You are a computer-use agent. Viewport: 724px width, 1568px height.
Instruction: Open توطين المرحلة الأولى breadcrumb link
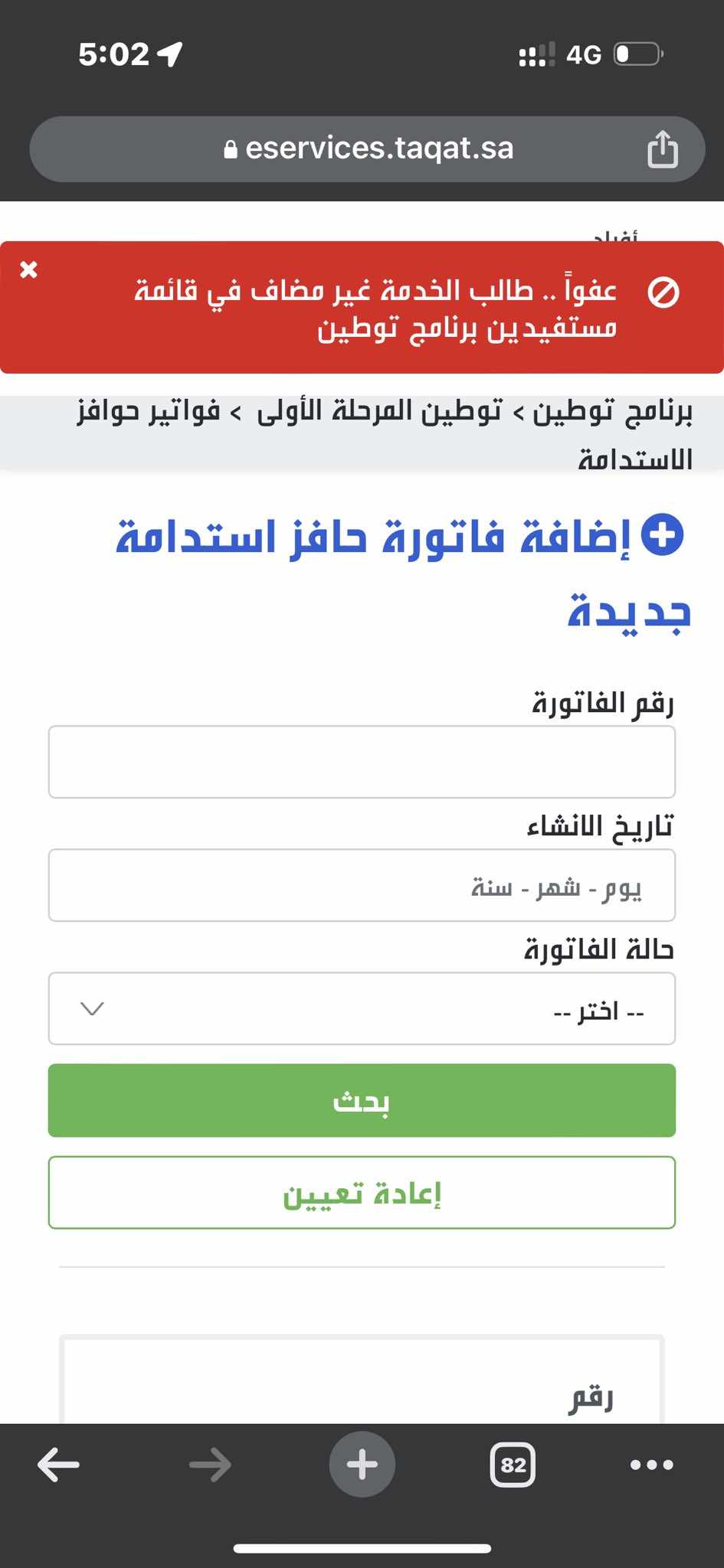379,412
